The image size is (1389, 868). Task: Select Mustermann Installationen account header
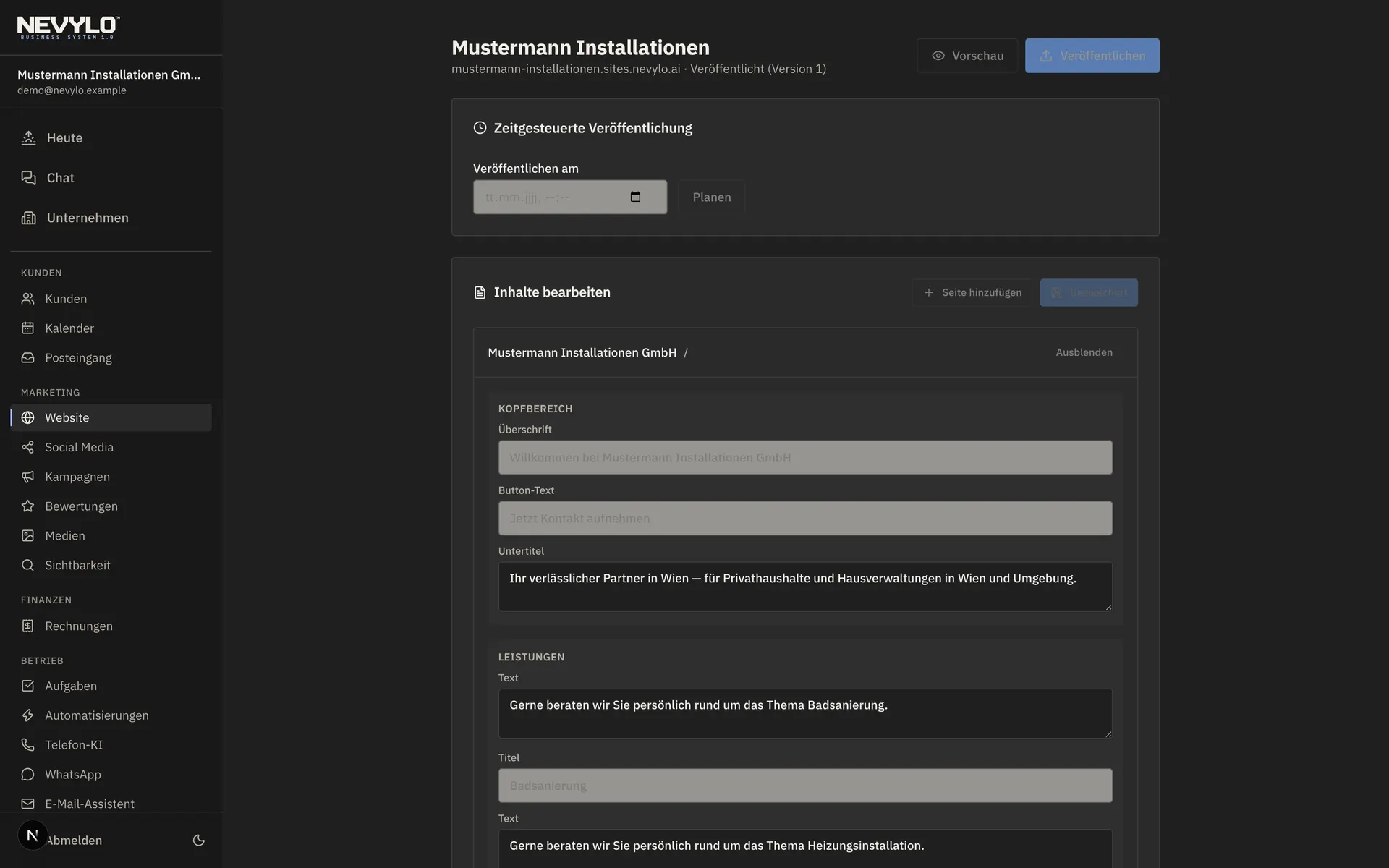tap(111, 82)
